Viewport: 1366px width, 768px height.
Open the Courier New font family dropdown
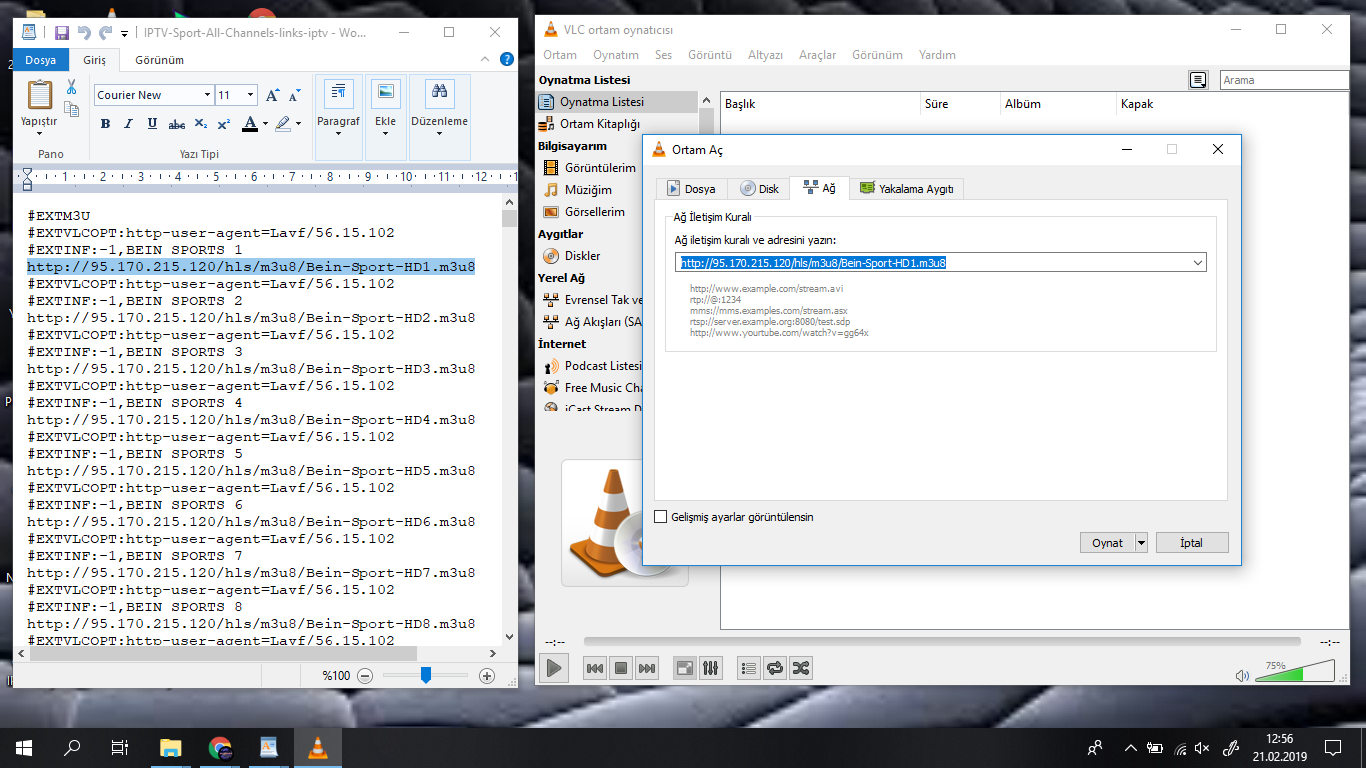coord(207,95)
